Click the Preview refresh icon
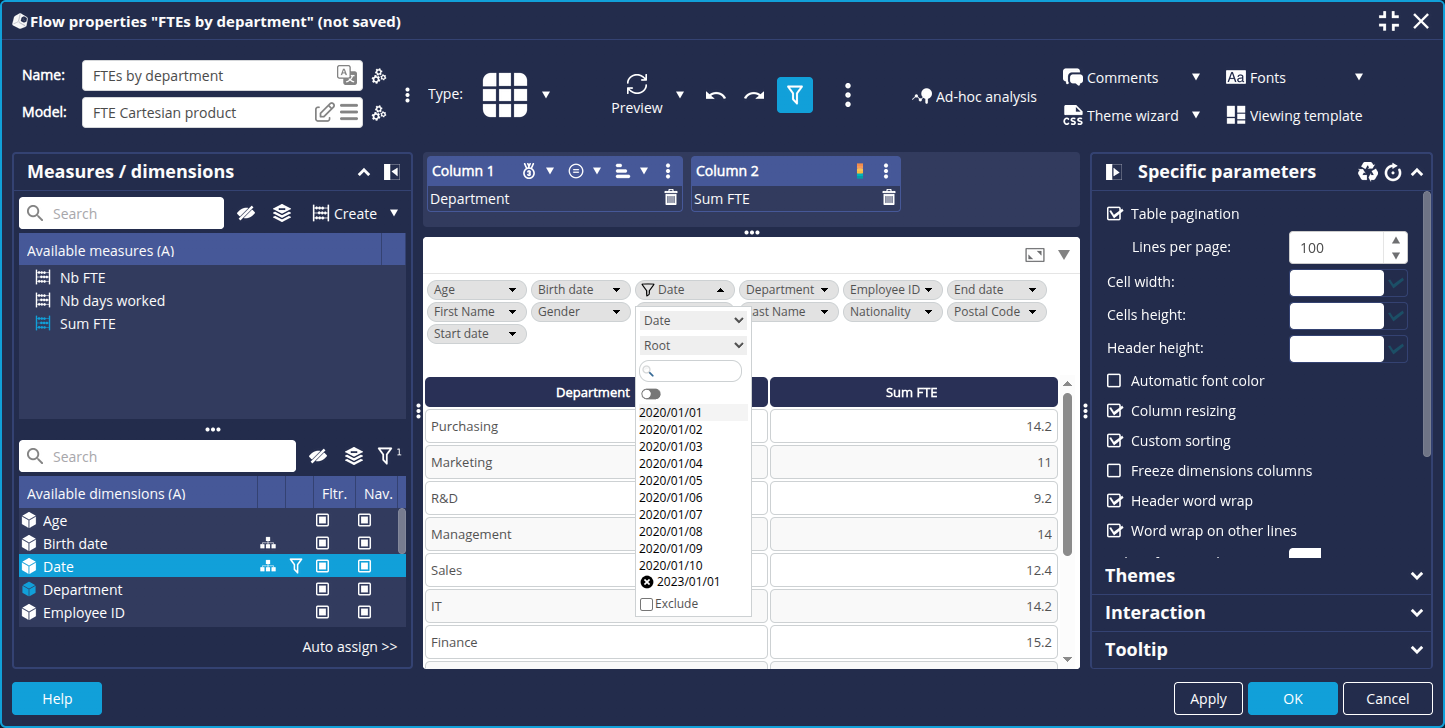The width and height of the screenshot is (1445, 728). point(637,84)
